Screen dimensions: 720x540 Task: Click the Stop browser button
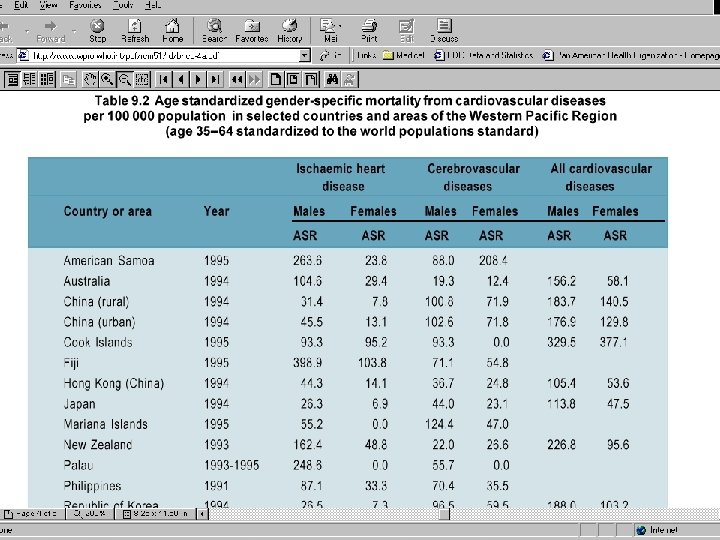click(97, 31)
